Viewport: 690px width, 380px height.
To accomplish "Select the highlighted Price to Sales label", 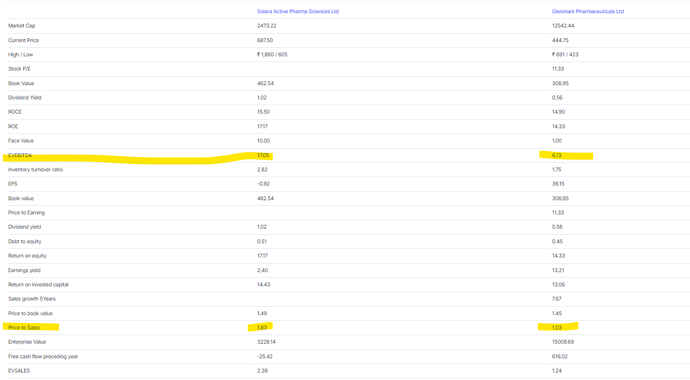I will 24,328.
